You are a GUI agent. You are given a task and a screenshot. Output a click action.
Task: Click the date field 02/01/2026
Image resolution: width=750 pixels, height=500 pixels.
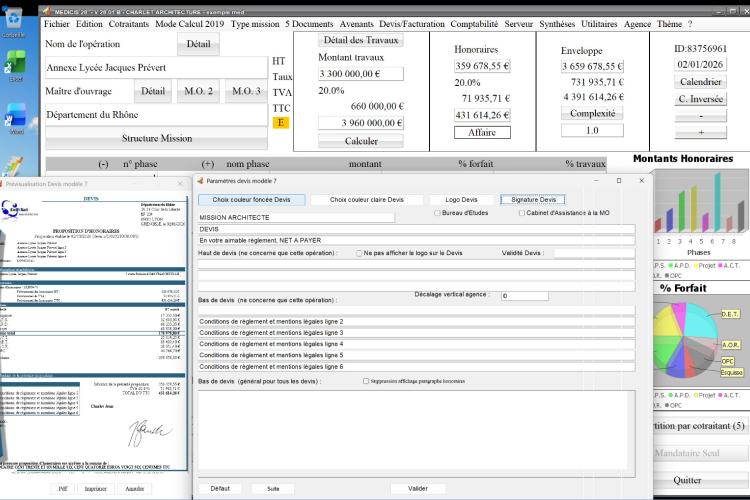(700, 65)
